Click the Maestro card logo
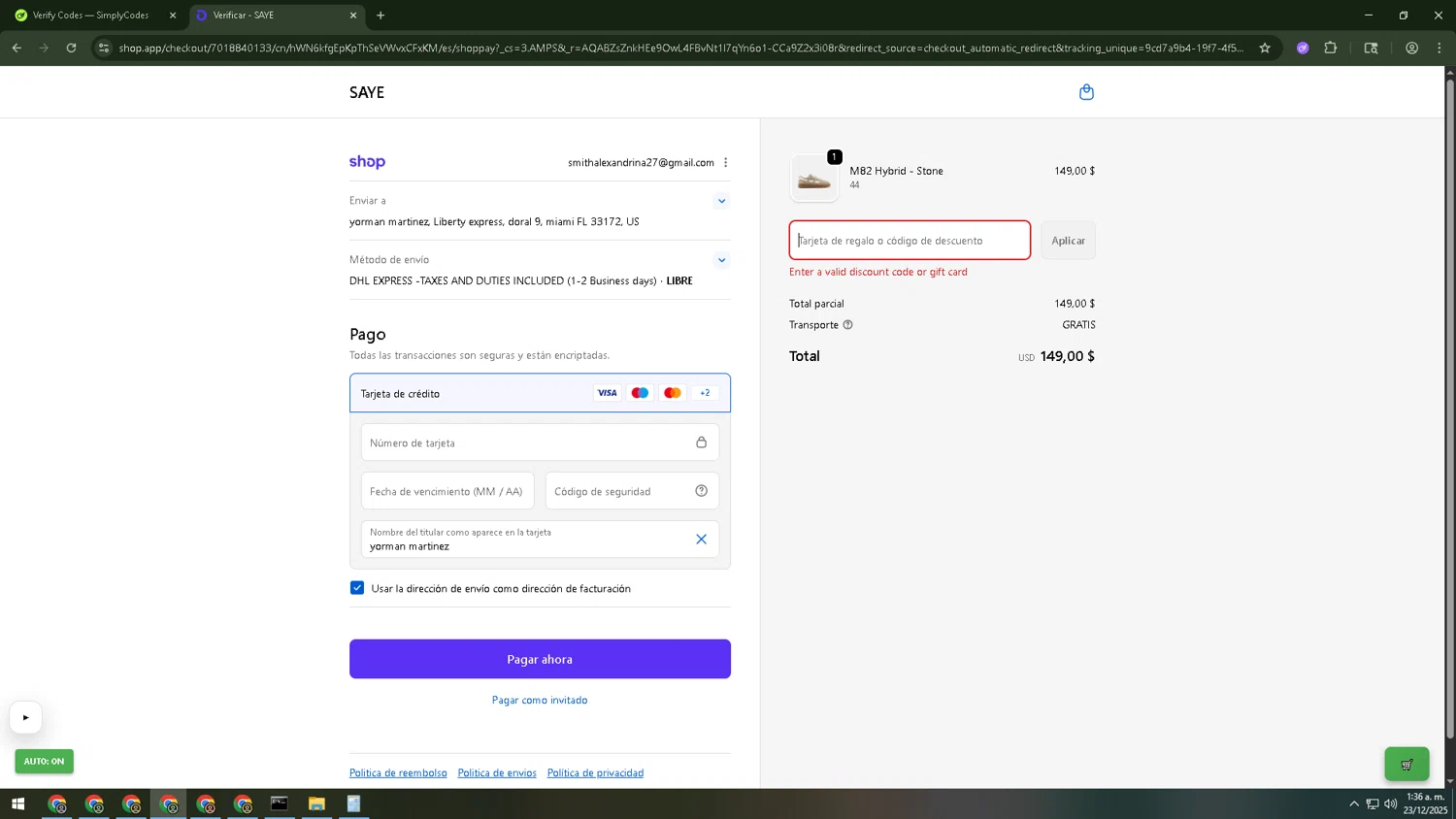1456x819 pixels. click(640, 393)
